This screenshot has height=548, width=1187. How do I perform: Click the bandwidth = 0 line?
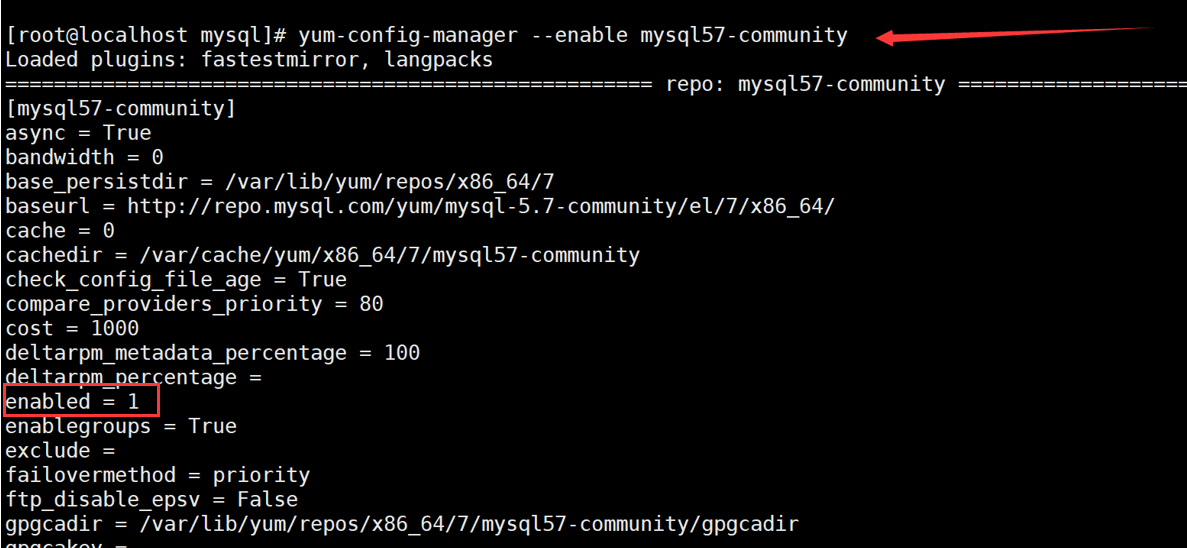(x=84, y=158)
